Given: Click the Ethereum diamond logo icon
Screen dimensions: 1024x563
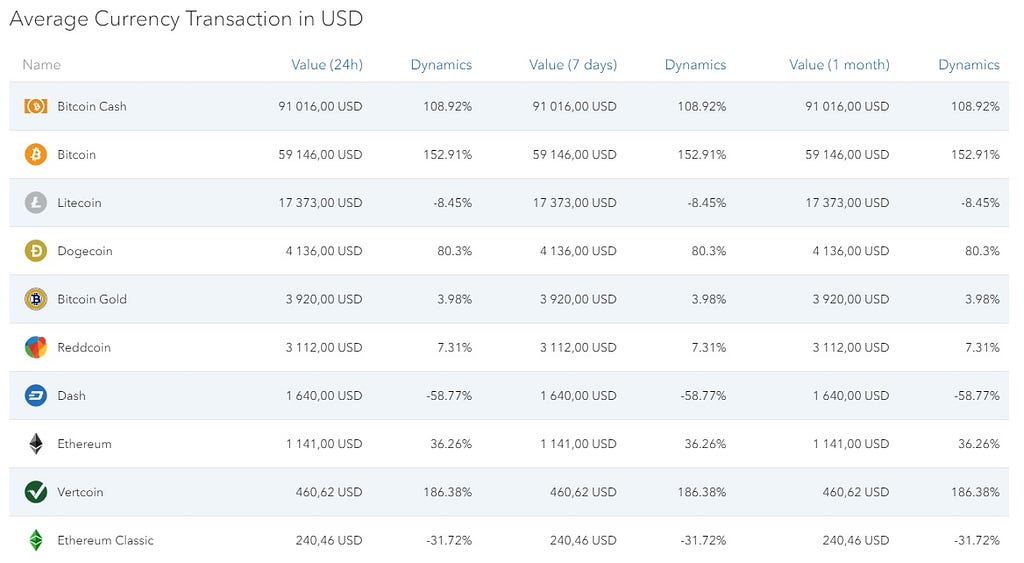Looking at the screenshot, I should (35, 444).
